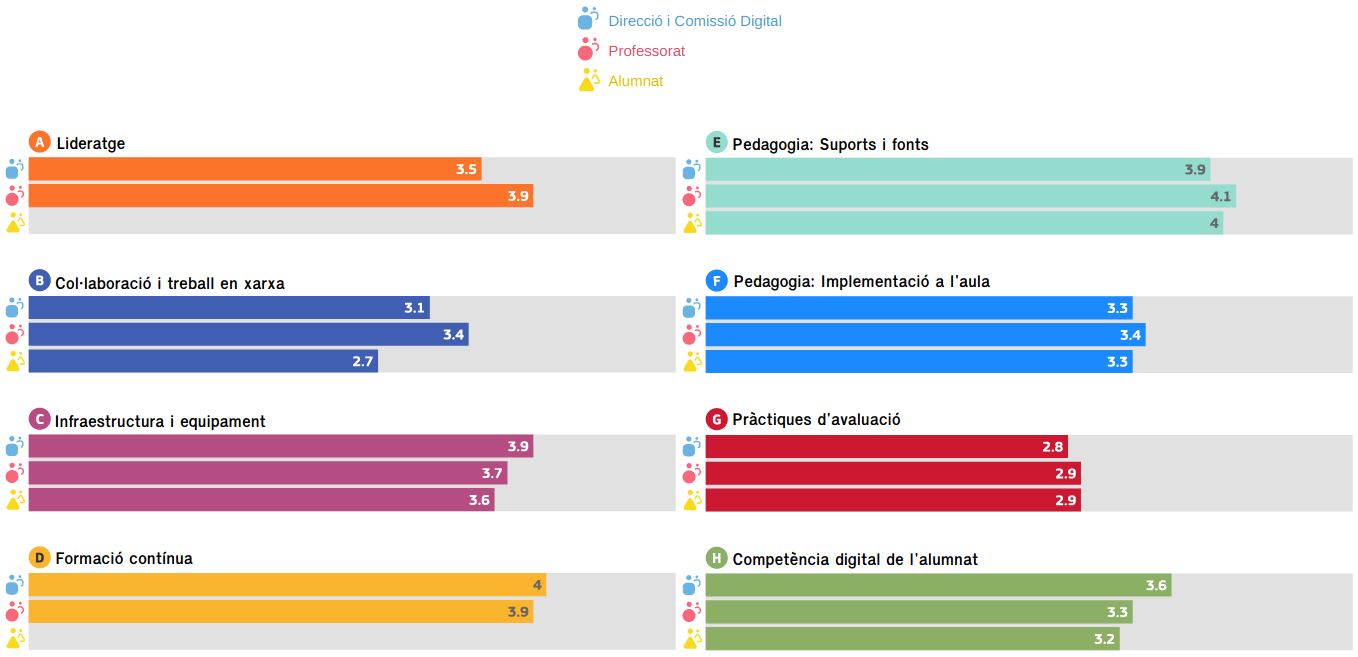The width and height of the screenshot is (1358, 657).
Task: Toggle the Professorat legend label
Action: 647,51
